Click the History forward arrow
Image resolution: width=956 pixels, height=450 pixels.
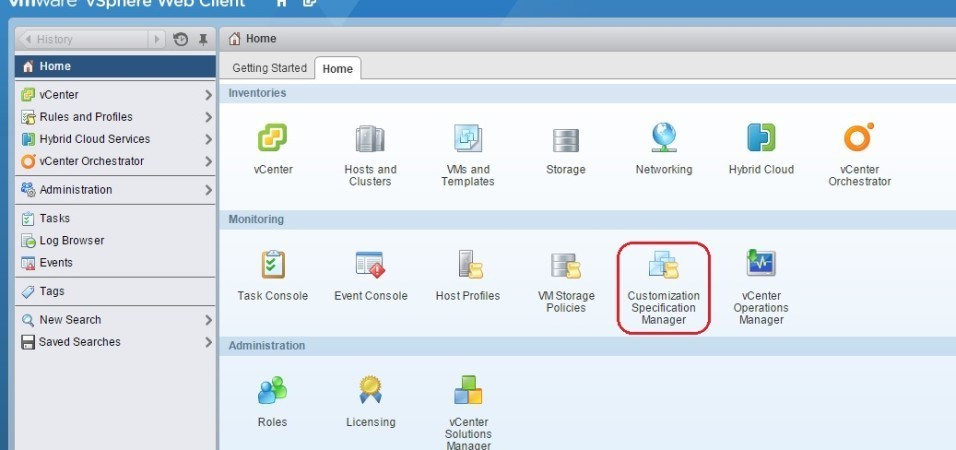pyautogui.click(x=157, y=40)
